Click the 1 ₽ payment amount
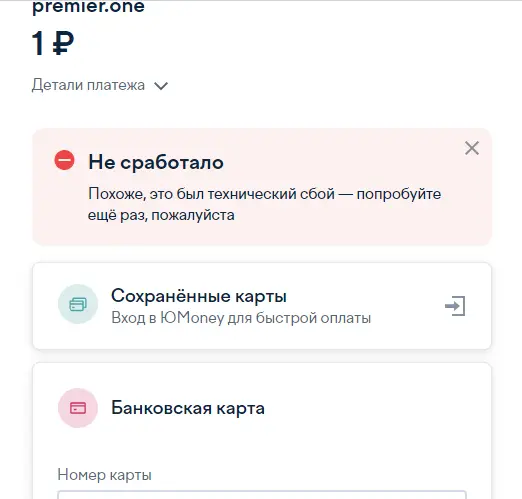Image resolution: width=522 pixels, height=499 pixels. pyautogui.click(x=53, y=43)
